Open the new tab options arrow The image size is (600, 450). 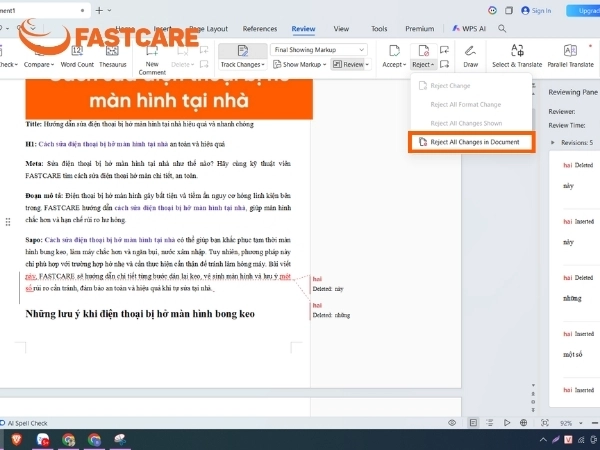(109, 10)
